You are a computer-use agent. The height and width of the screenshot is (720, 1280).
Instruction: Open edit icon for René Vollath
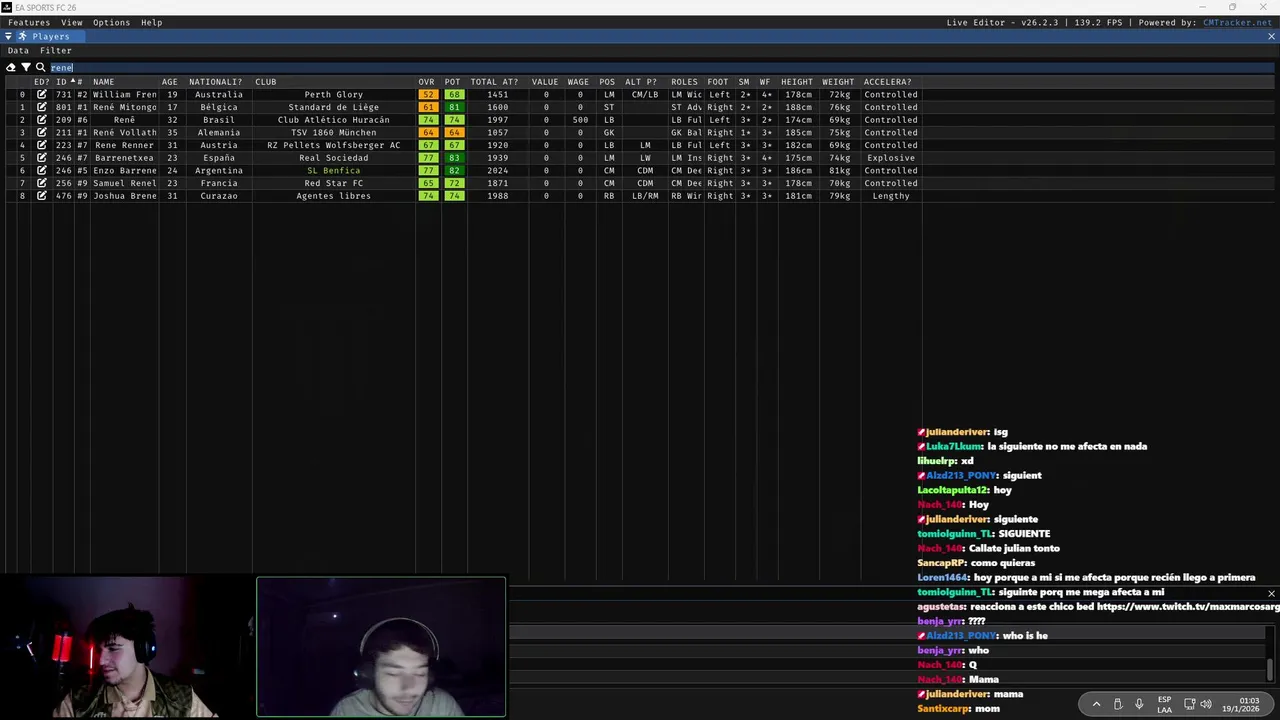point(42,132)
